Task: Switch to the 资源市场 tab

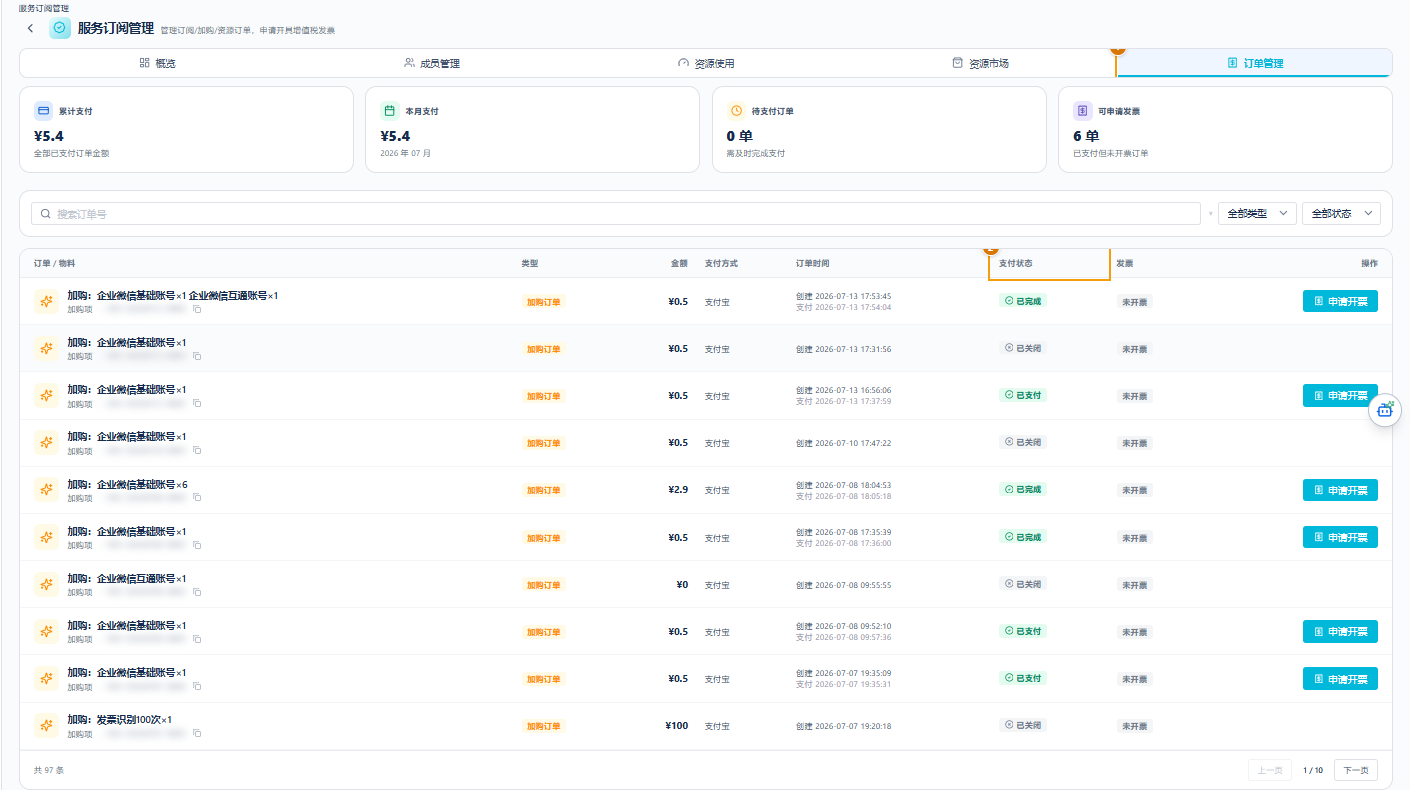Action: (x=980, y=63)
